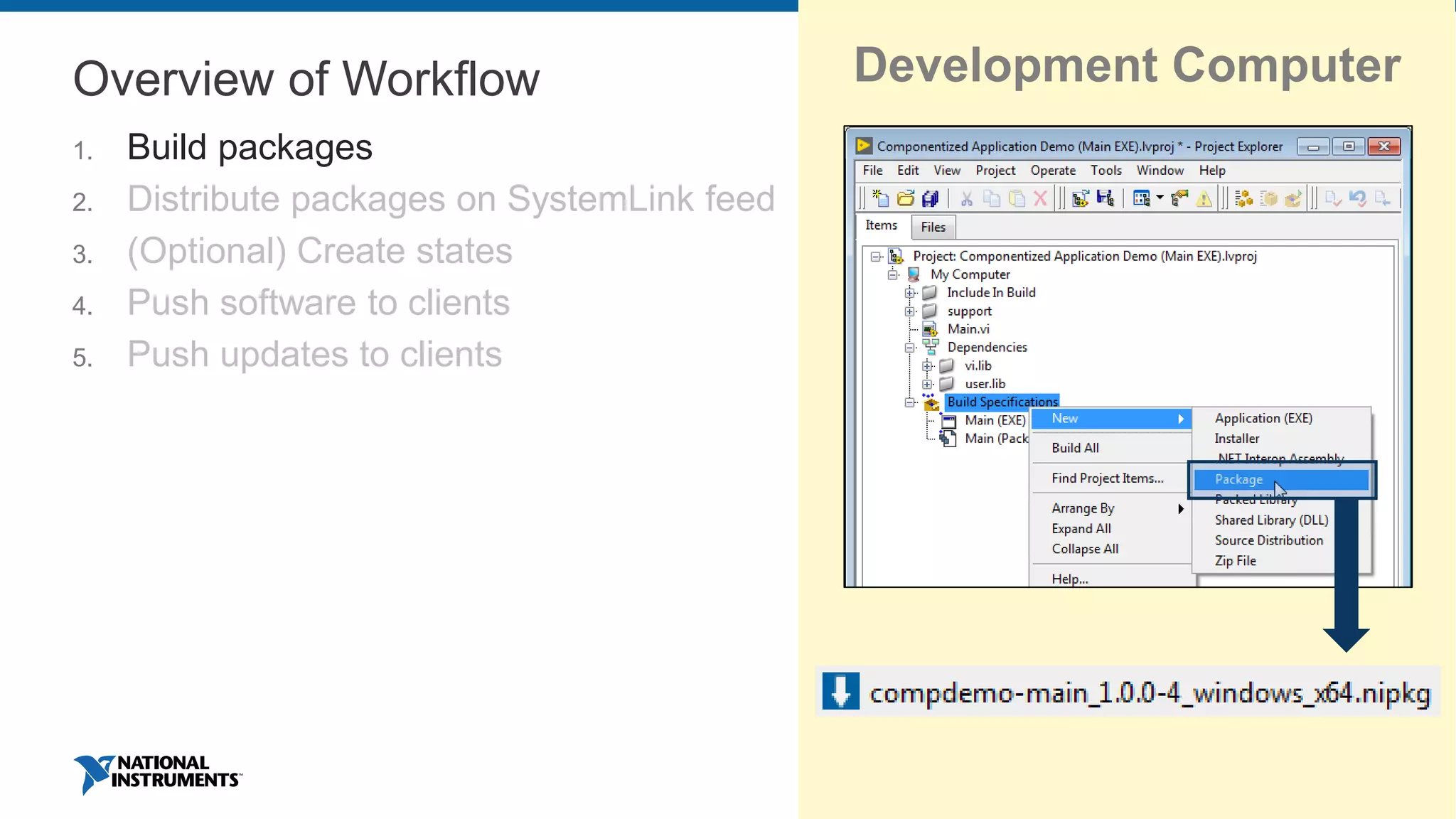Screen dimensions: 1456x819
Task: Expand the vi.lib folder node
Action: coord(928,366)
